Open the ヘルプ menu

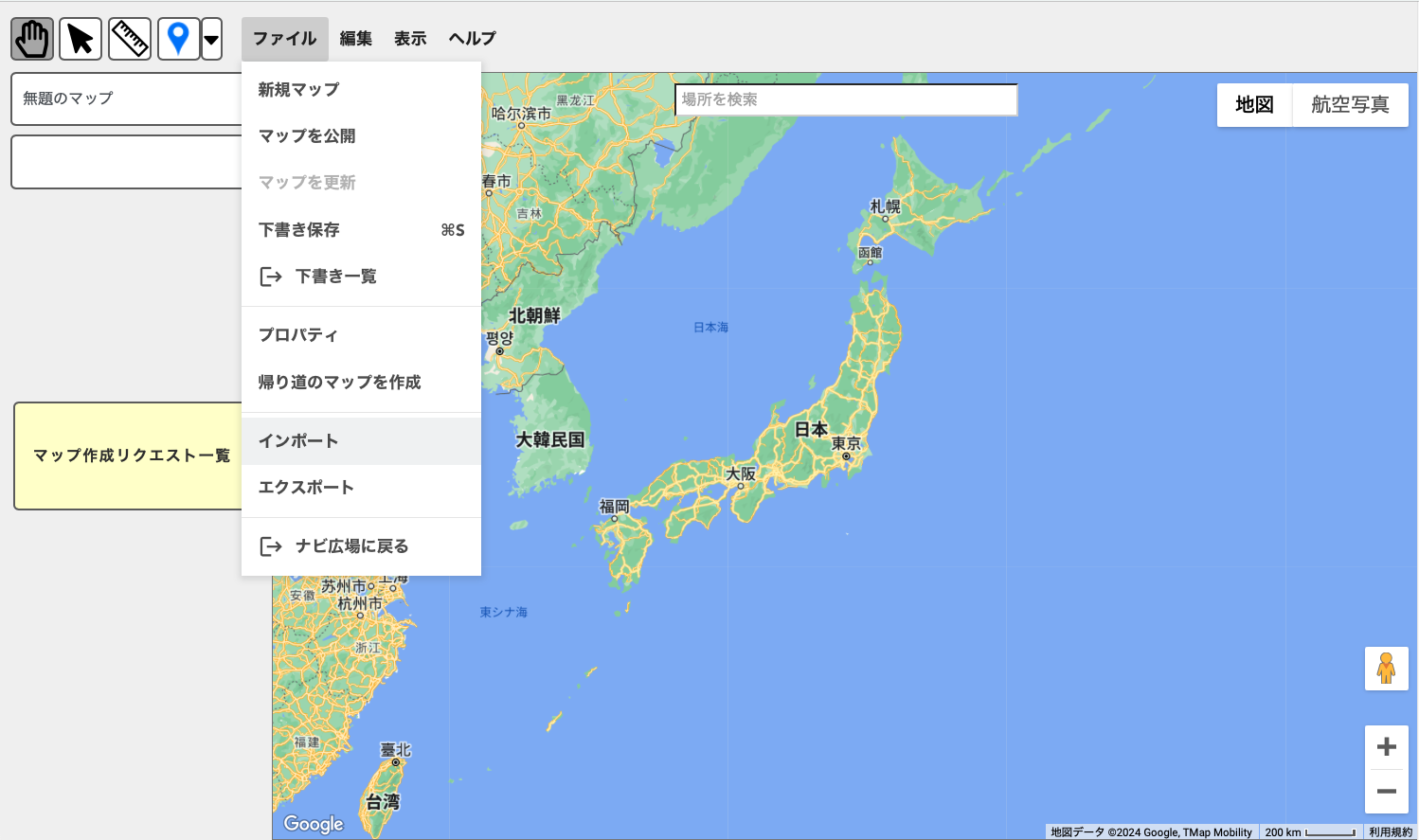tap(472, 39)
